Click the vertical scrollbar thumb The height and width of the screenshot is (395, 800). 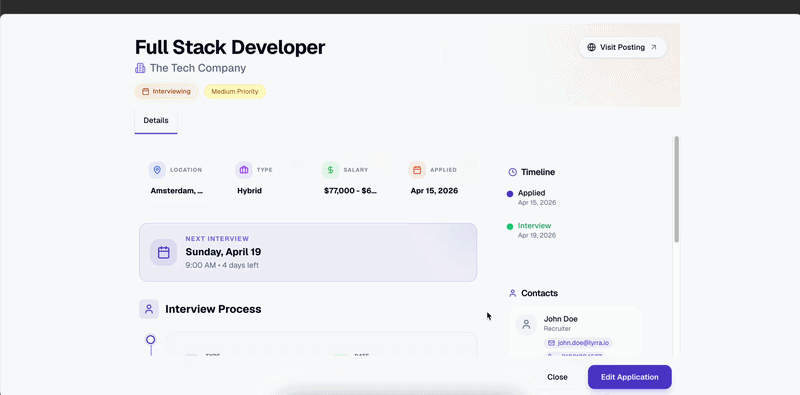coord(677,189)
